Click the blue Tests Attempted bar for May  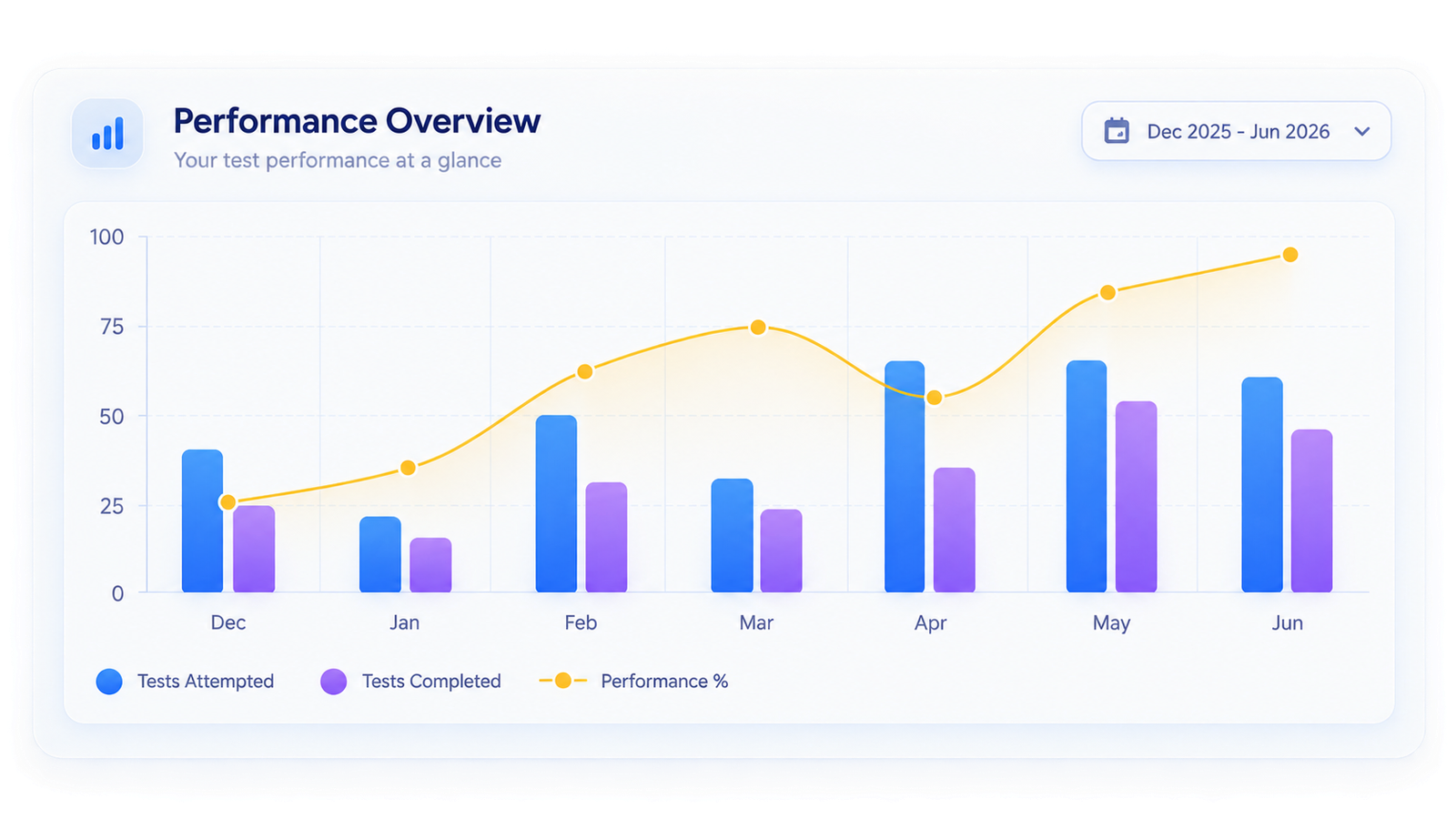point(1087,477)
